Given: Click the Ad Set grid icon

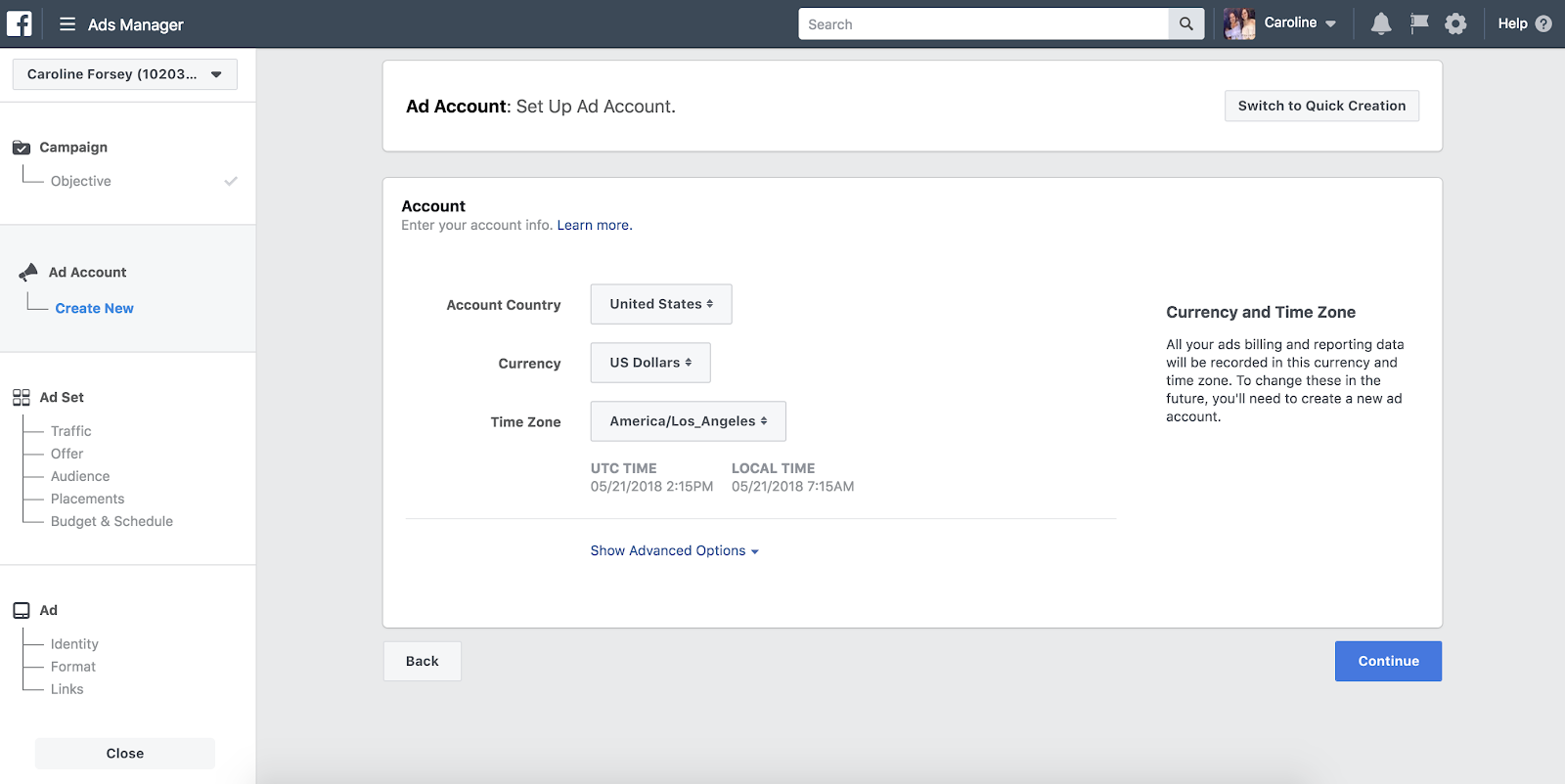Looking at the screenshot, I should click(x=22, y=397).
